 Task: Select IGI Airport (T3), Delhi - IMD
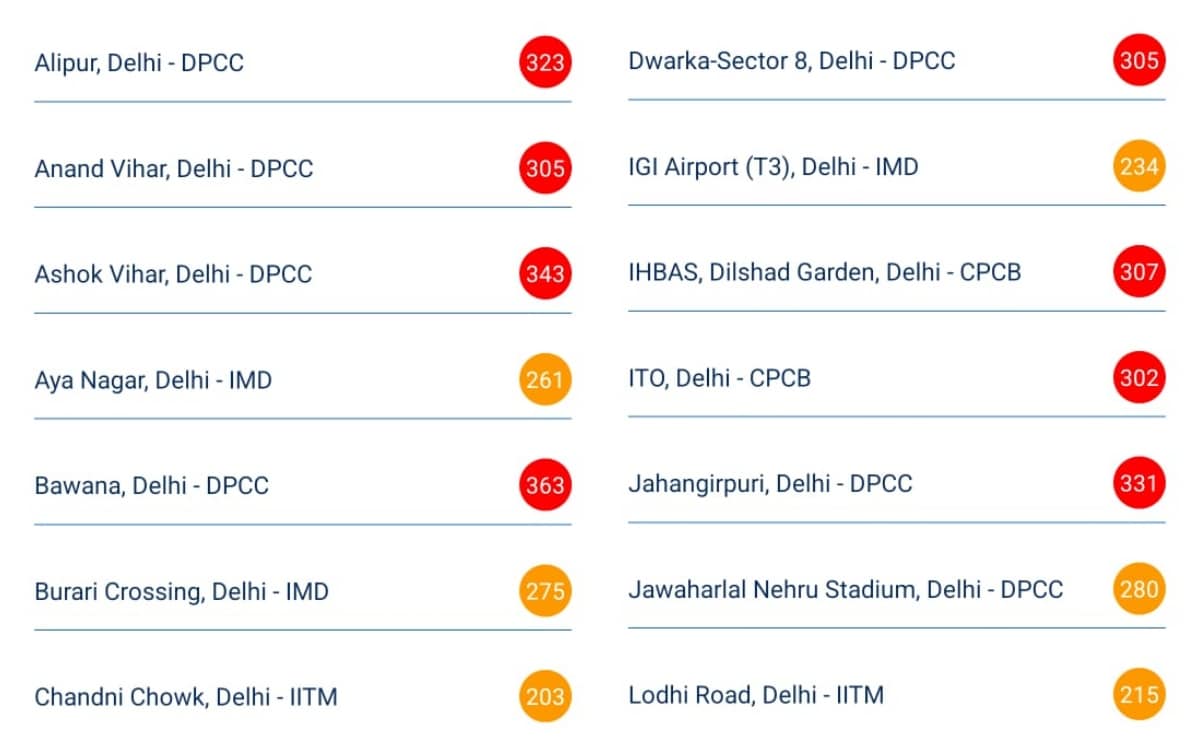pyautogui.click(x=773, y=166)
